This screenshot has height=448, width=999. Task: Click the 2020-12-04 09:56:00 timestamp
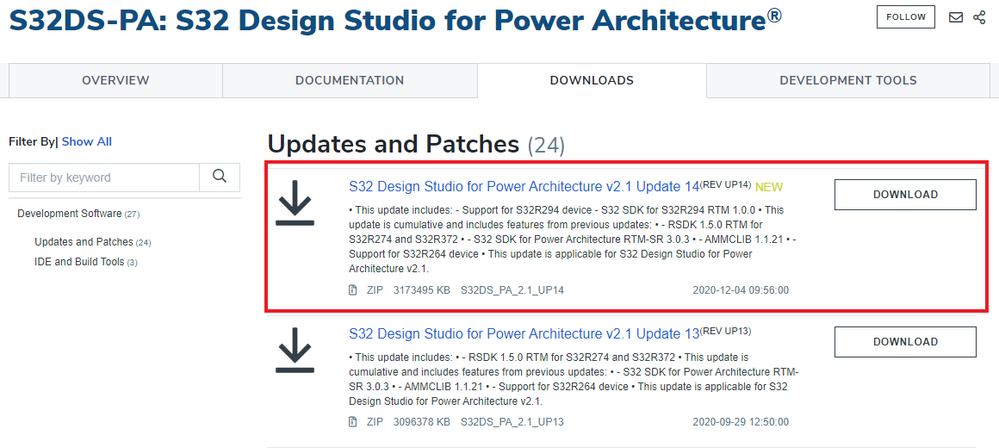pyautogui.click(x=741, y=290)
